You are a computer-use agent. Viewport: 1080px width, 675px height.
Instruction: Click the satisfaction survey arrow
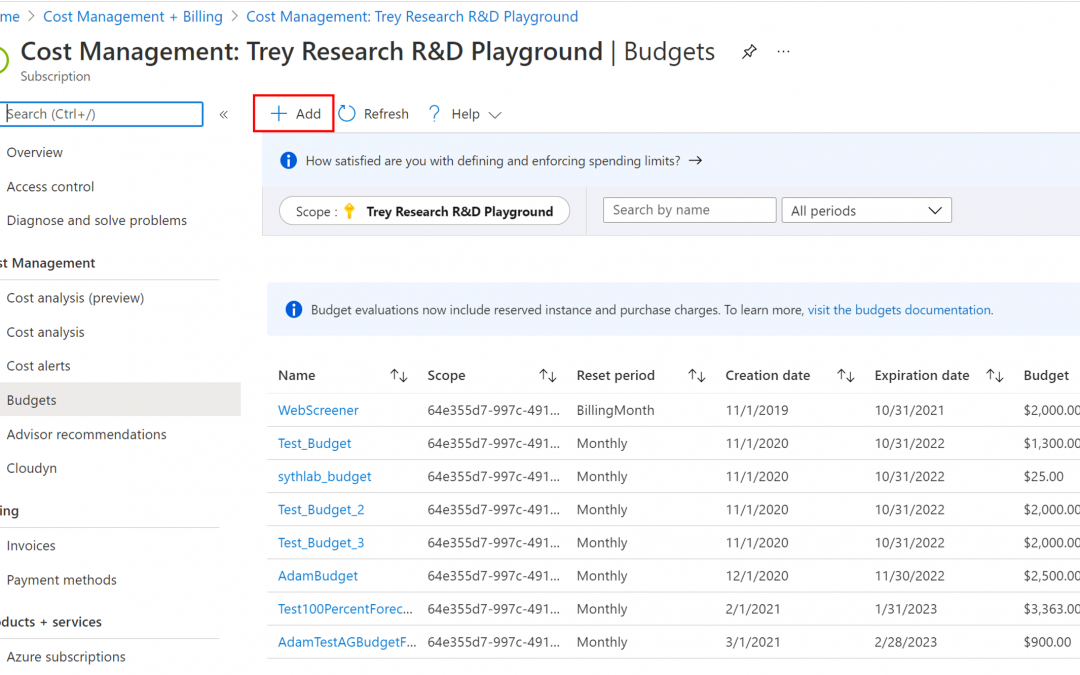[696, 160]
